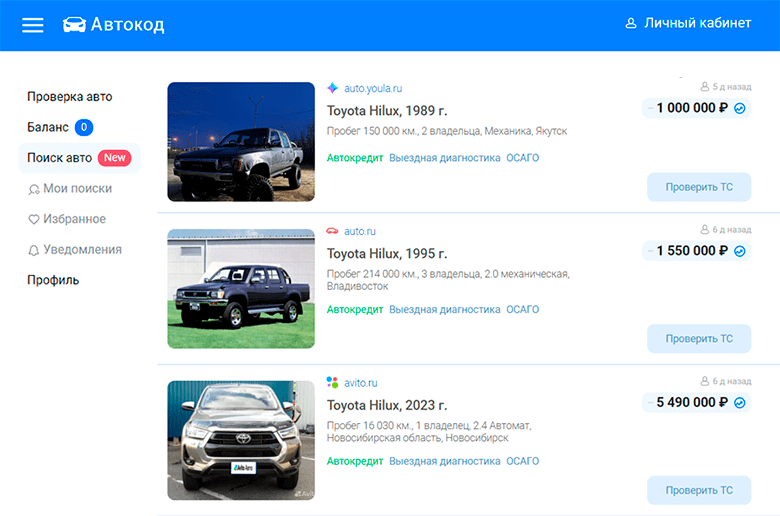
Task: Click the verified check icon beside 1 000 000 ₽
Action: click(x=740, y=108)
